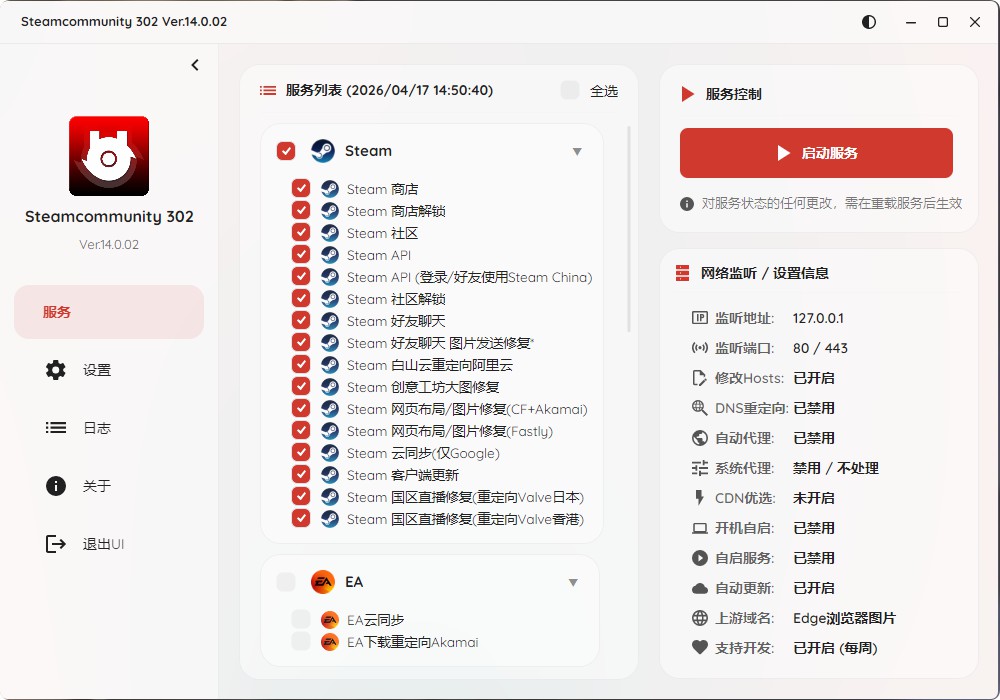Viewport: 1000px width, 700px height.
Task: Uncheck Steam 客户端更新 checkbox
Action: click(301, 474)
